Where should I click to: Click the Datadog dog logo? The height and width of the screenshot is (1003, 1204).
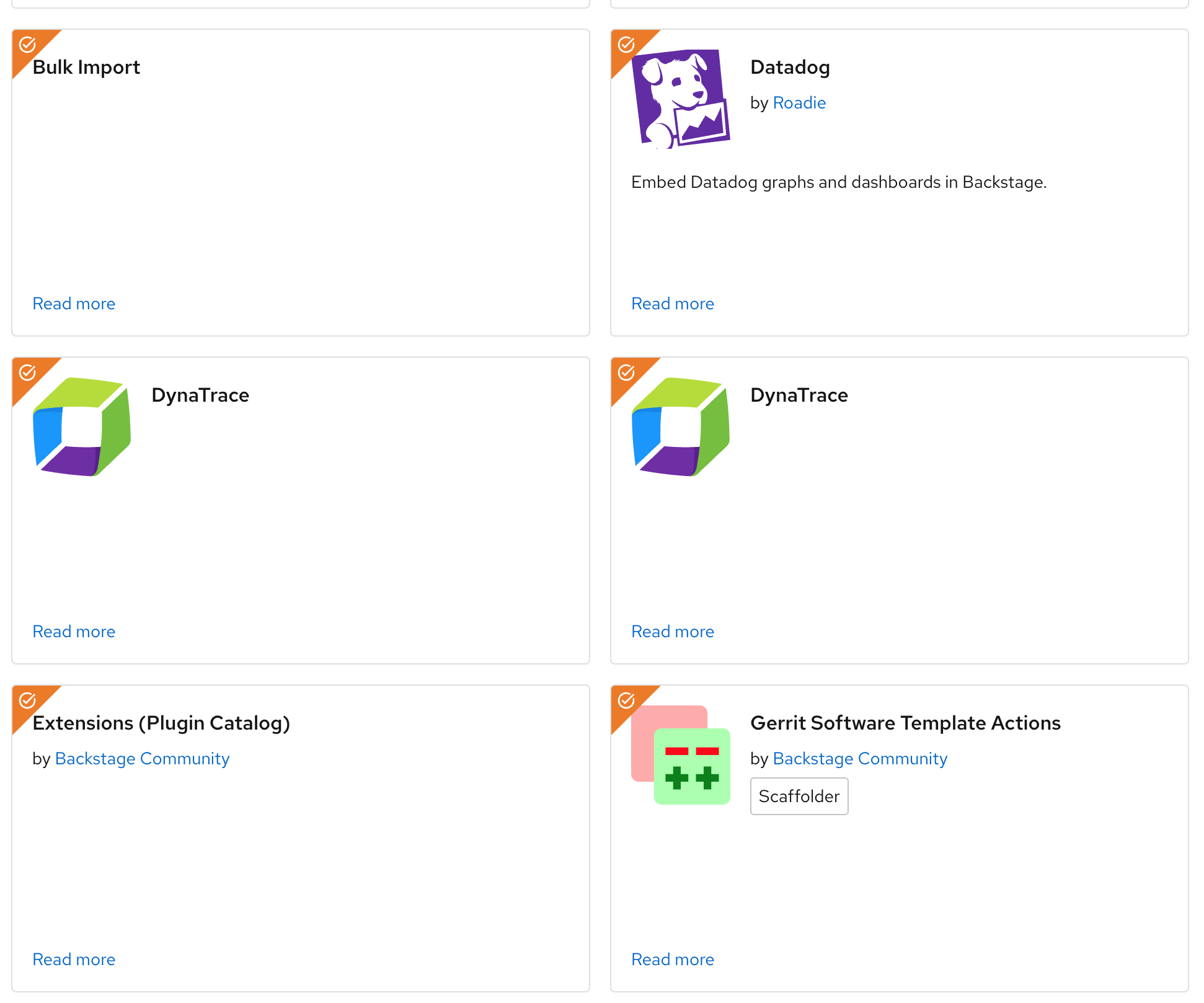681,99
